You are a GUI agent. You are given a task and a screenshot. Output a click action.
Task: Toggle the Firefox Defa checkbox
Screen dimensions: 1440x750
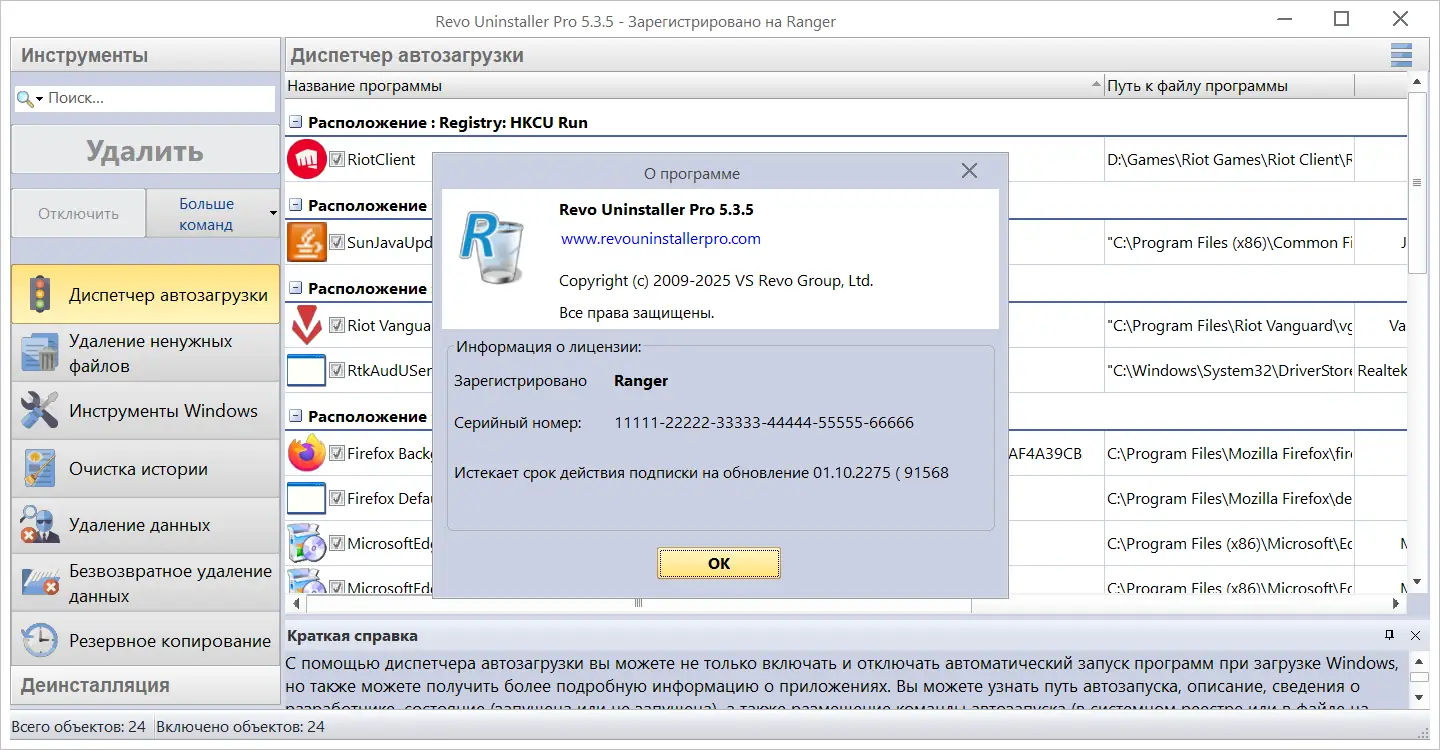click(x=337, y=498)
